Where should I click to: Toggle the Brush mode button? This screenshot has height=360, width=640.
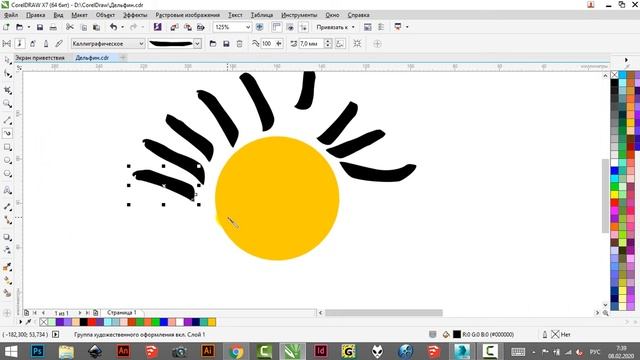coord(20,43)
